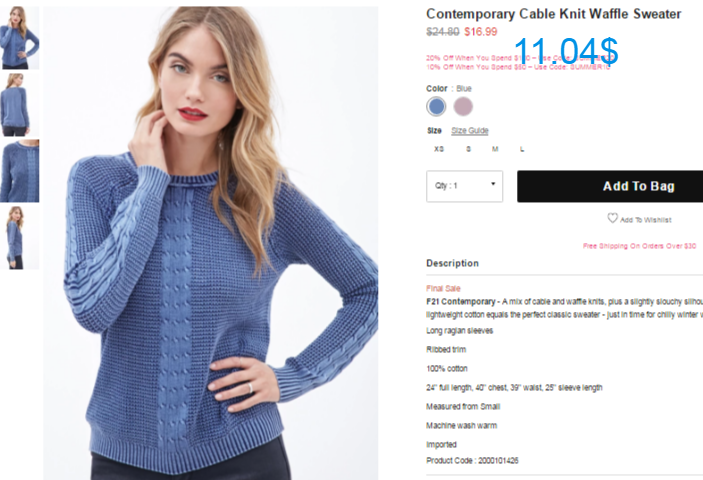
Task: Select the mauve pink color swatch
Action: [463, 107]
